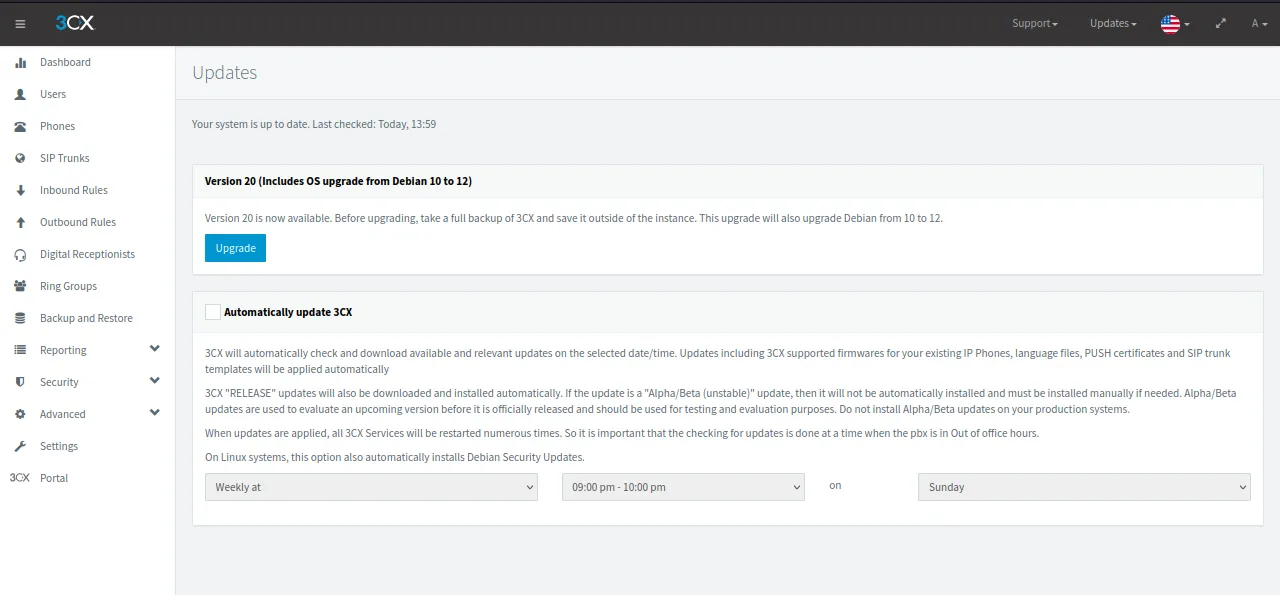
Task: Click the Users person icon
Action: tap(20, 94)
